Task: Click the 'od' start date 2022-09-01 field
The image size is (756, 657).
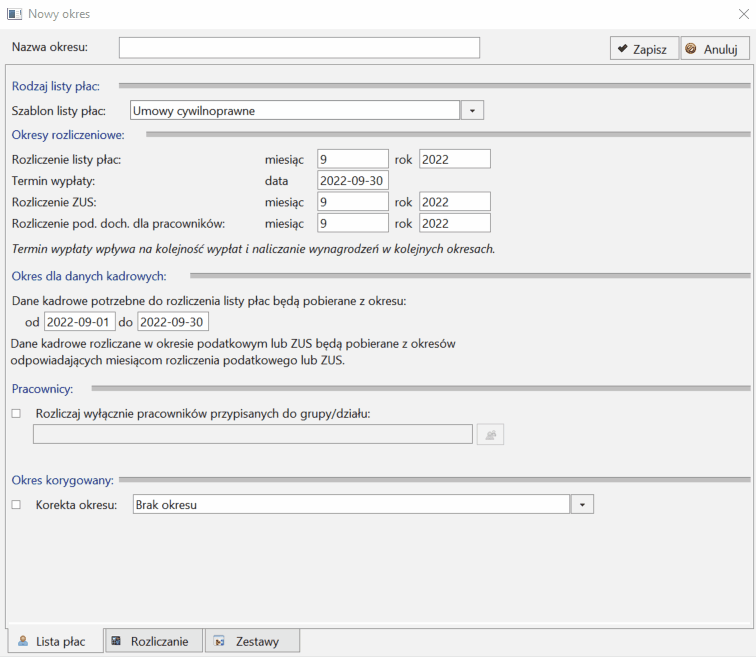Action: (x=80, y=322)
